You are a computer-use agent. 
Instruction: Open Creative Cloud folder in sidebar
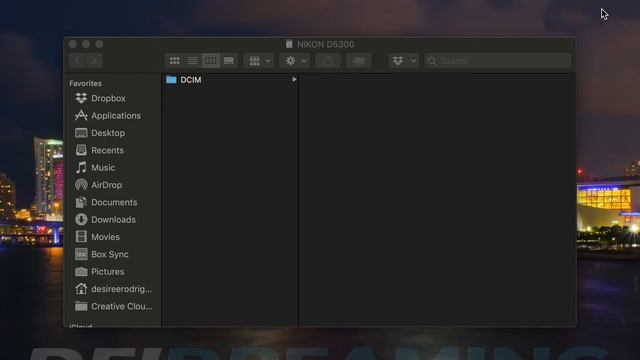(x=113, y=306)
